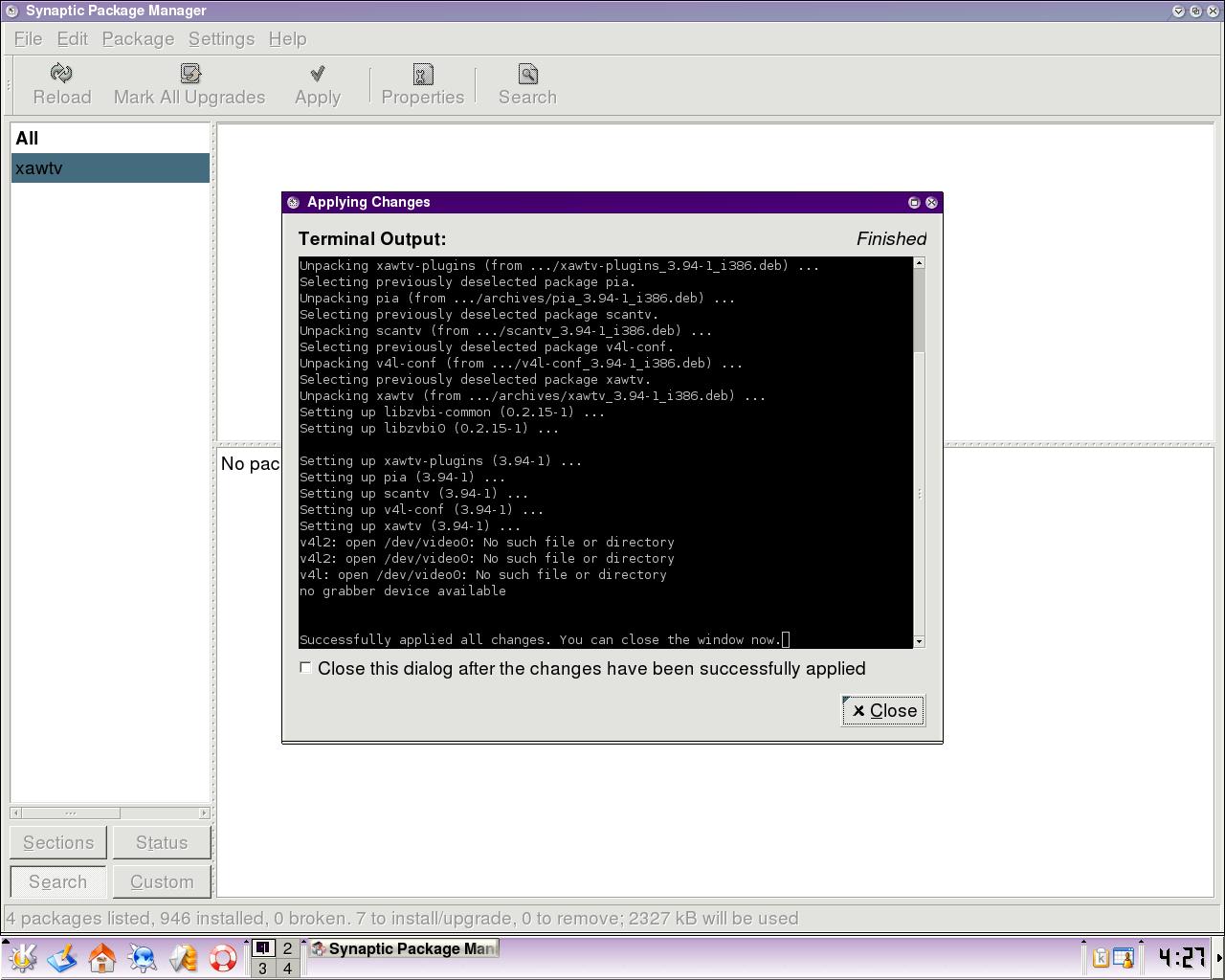Viewport: 1225px width, 980px height.
Task: Switch to the Sections view button
Action: pos(58,842)
